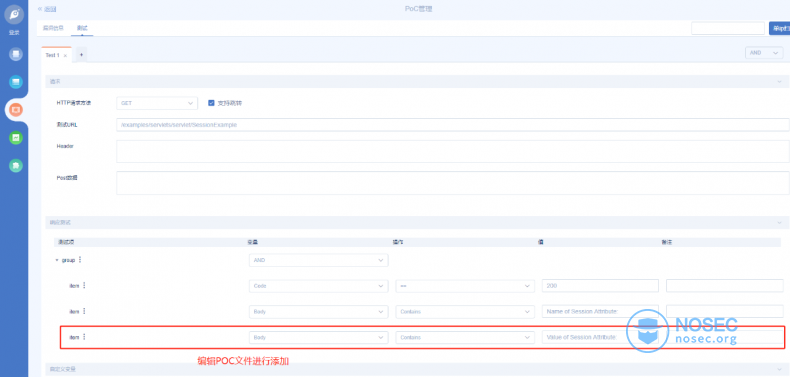Open Body dropdown in Name of Session Attribute row
The height and width of the screenshot is (377, 790).
pyautogui.click(x=318, y=311)
